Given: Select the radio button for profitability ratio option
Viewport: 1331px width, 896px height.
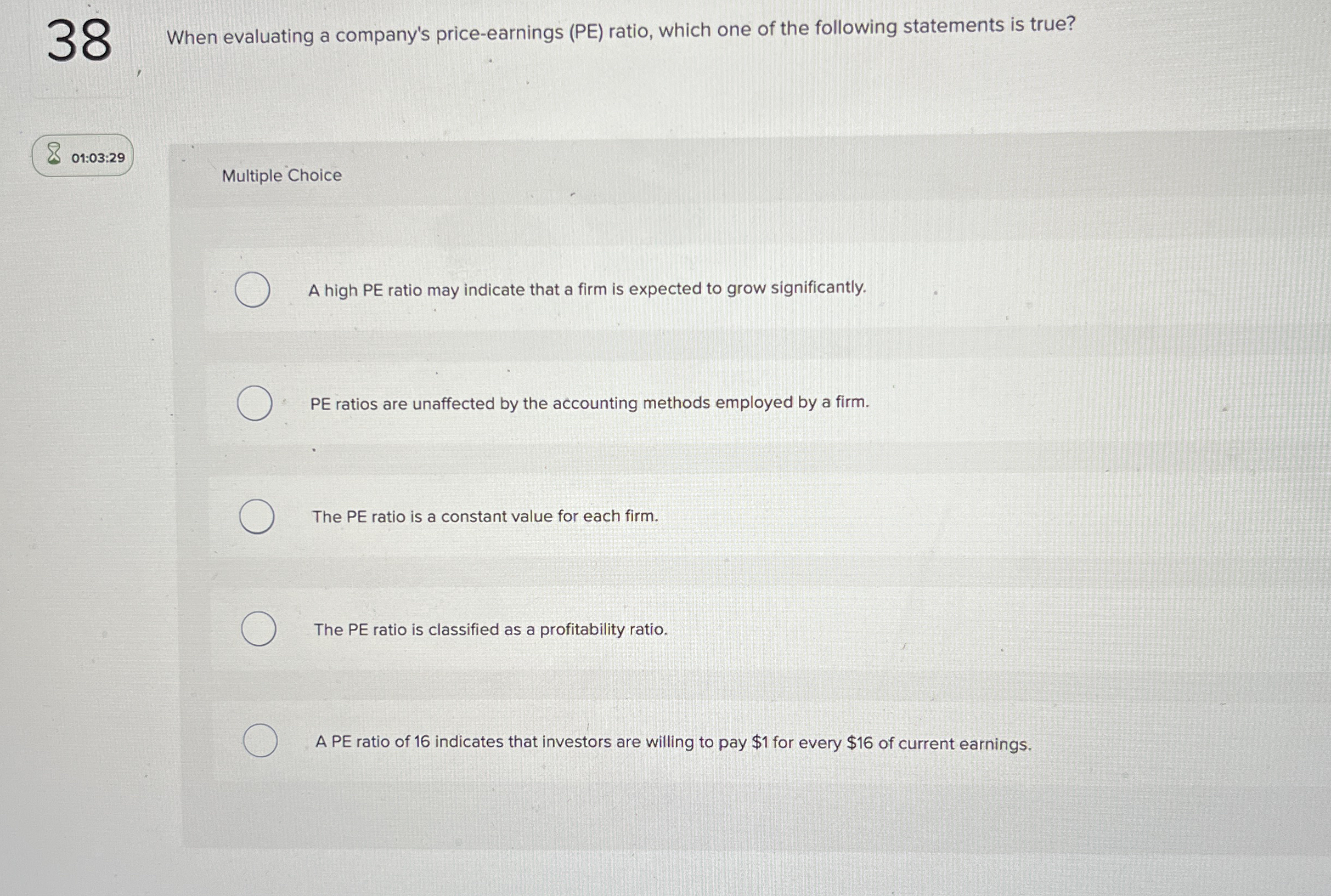Looking at the screenshot, I should 258,630.
